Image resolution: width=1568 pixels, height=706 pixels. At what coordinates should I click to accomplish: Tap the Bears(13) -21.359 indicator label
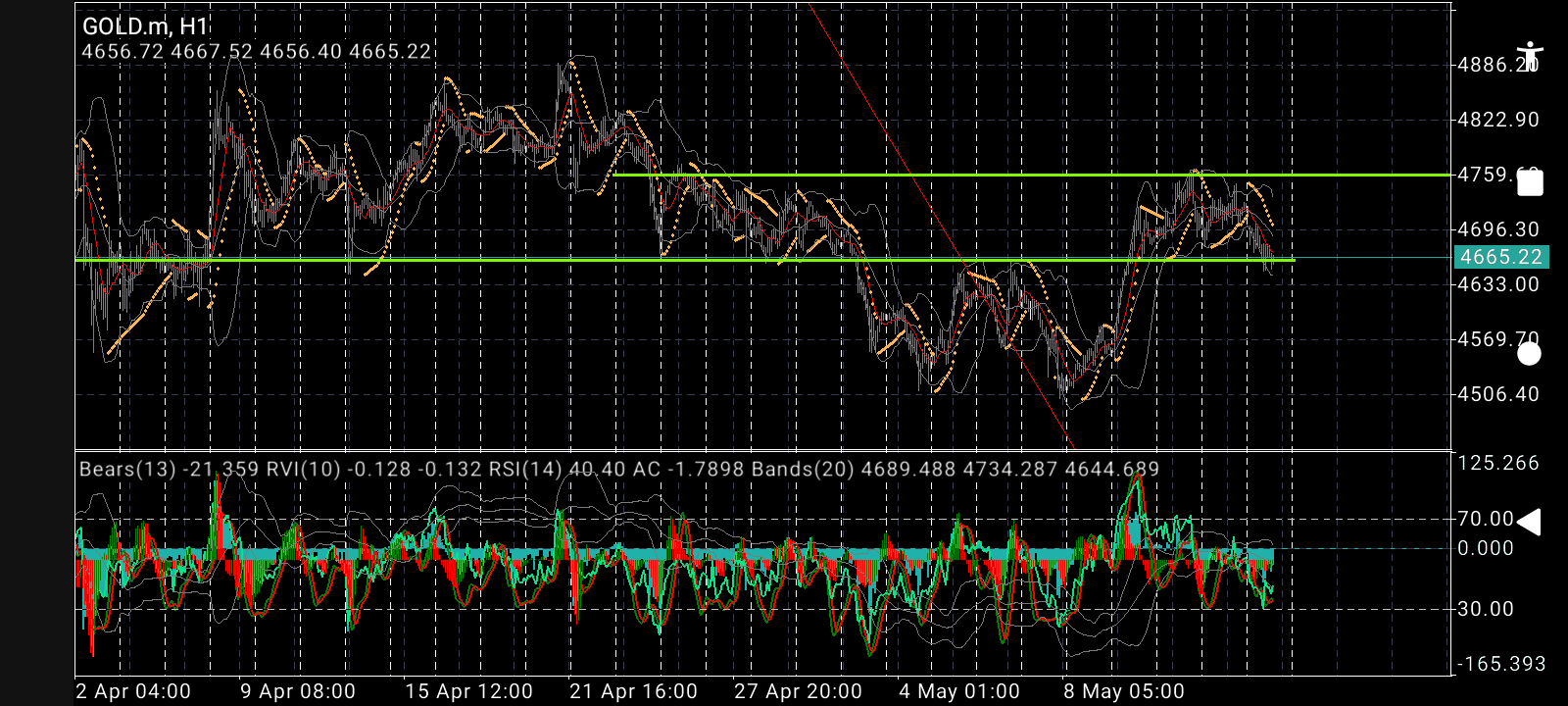[x=170, y=469]
